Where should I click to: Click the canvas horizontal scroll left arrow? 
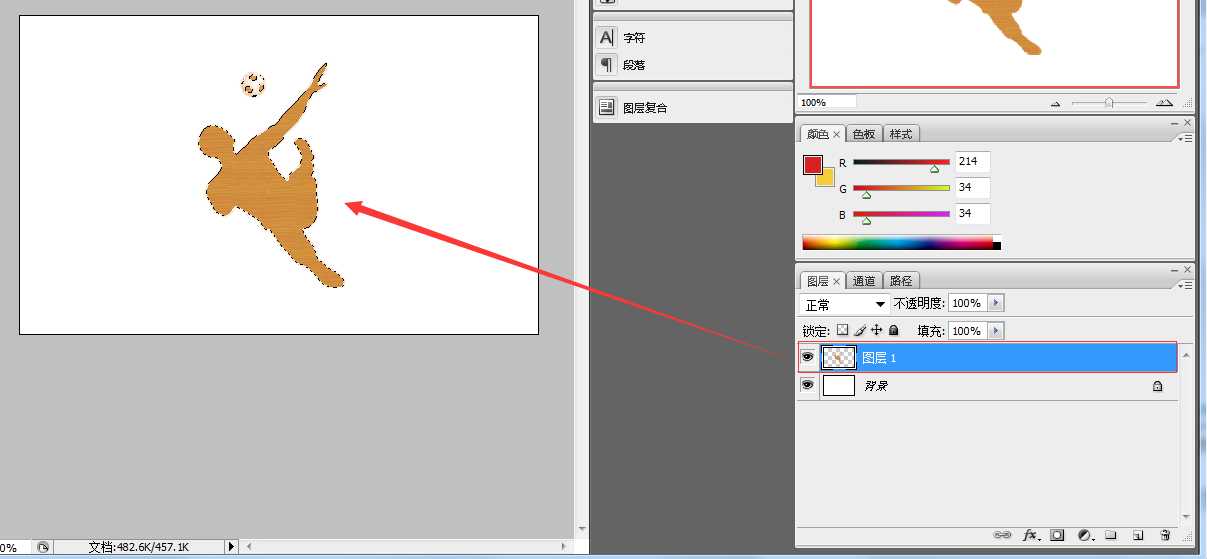pos(250,547)
